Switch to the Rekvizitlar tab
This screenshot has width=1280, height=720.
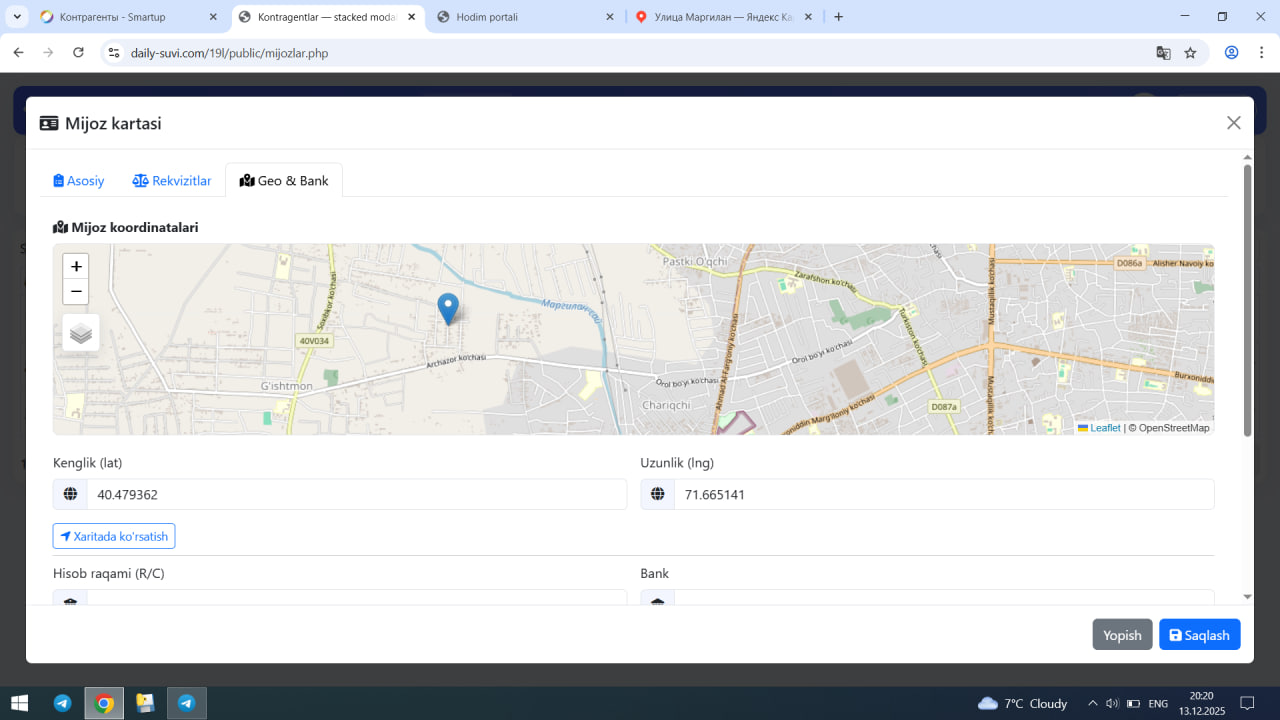pos(172,181)
